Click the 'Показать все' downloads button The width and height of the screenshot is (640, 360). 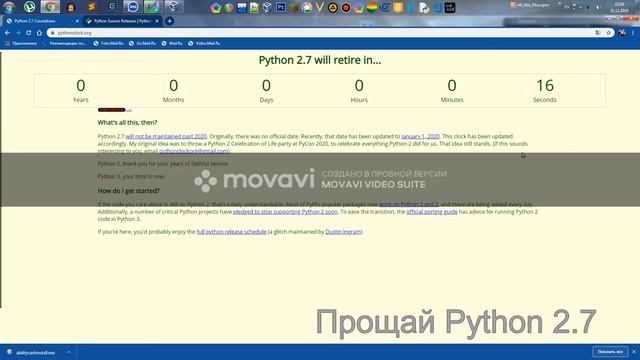[610, 352]
